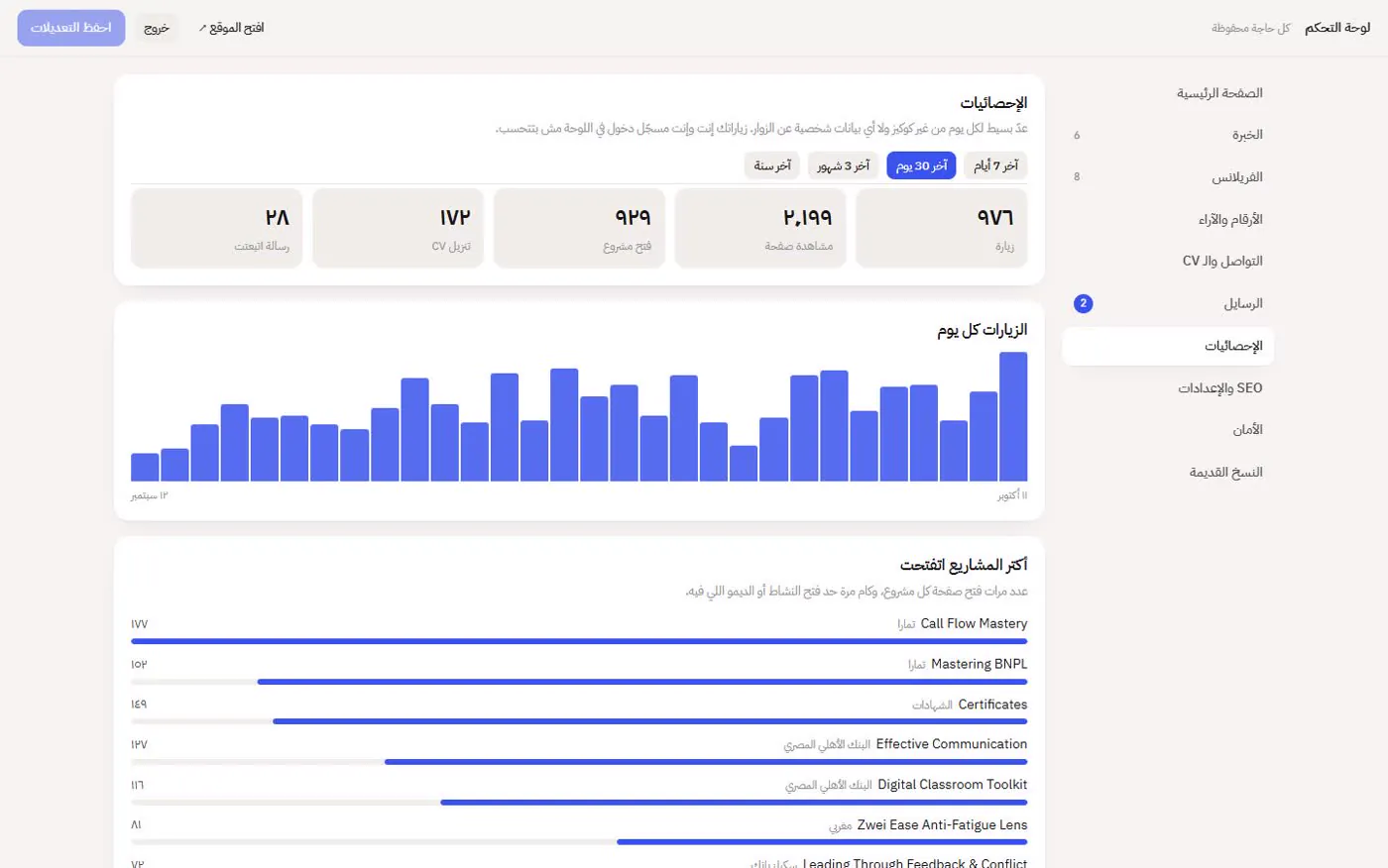The image size is (1388, 868).
Task: Click the أكثر المشاريع اتفتحت heading
Action: click(964, 565)
